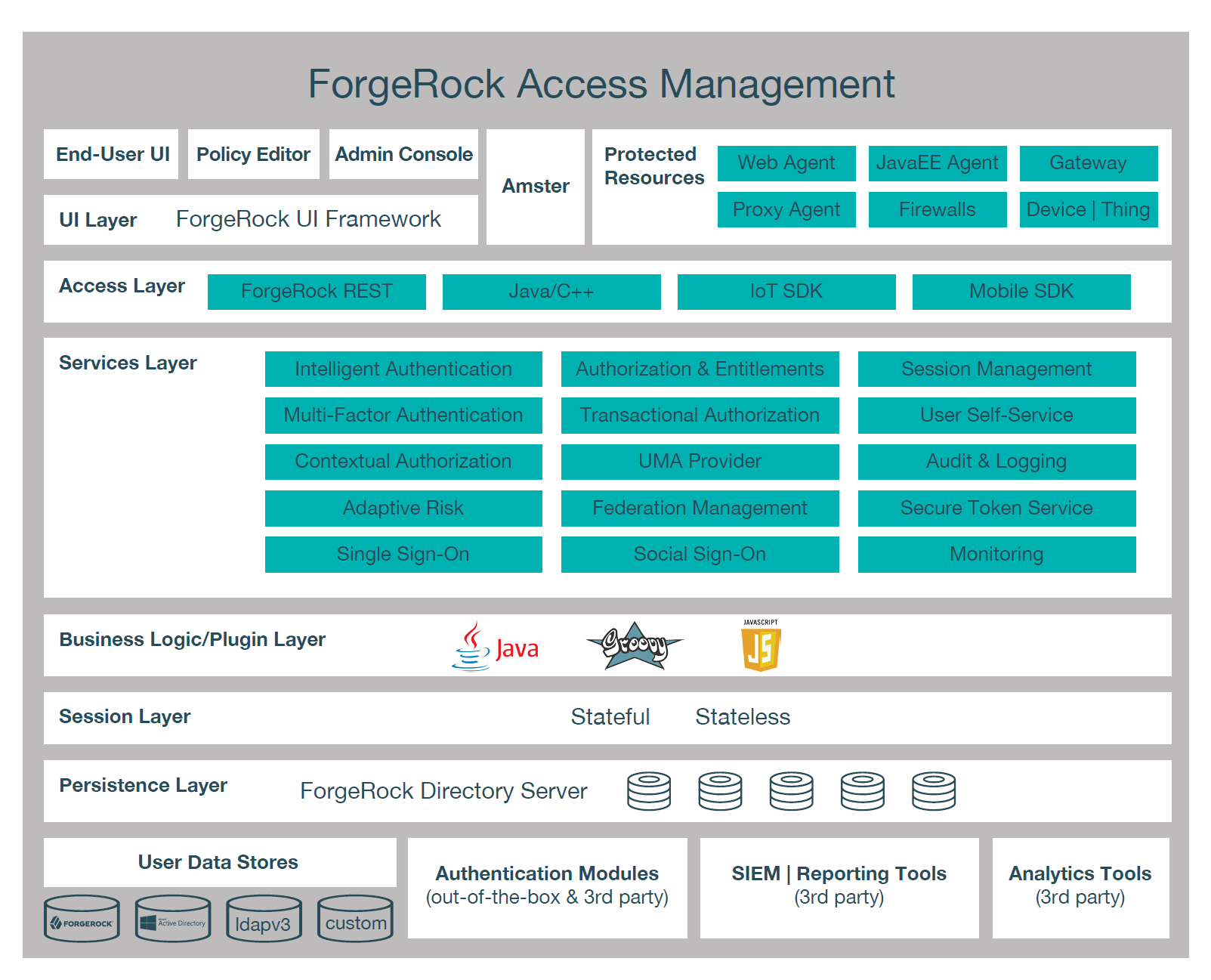Click the ldapv3 database icon
The width and height of the screenshot is (1211, 980).
point(264,920)
